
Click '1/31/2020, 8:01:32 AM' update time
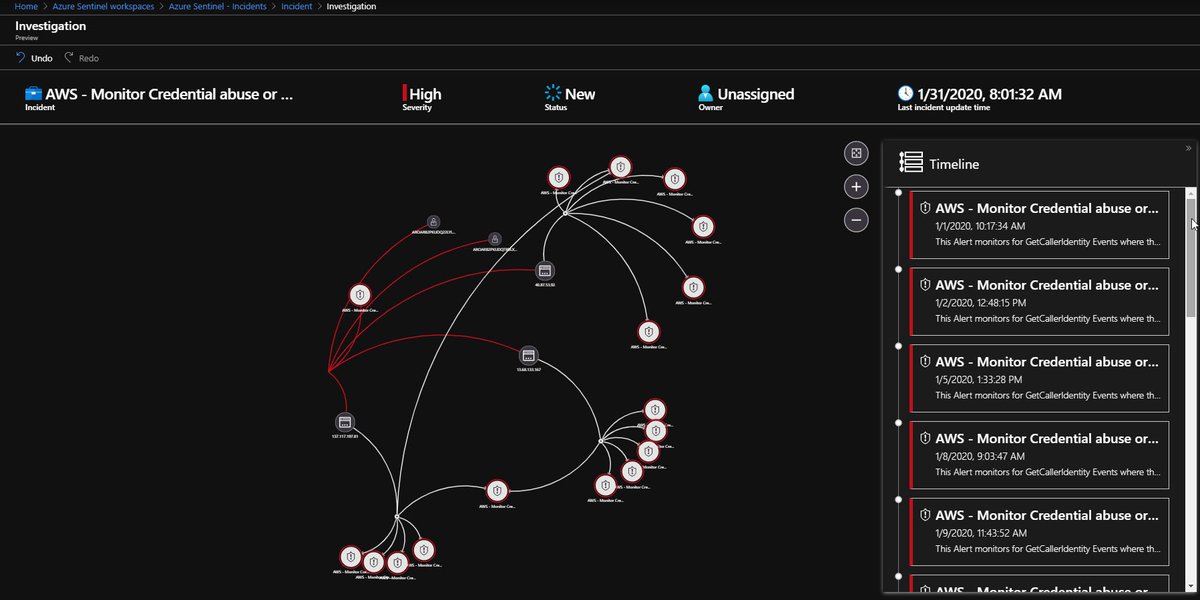[990, 94]
